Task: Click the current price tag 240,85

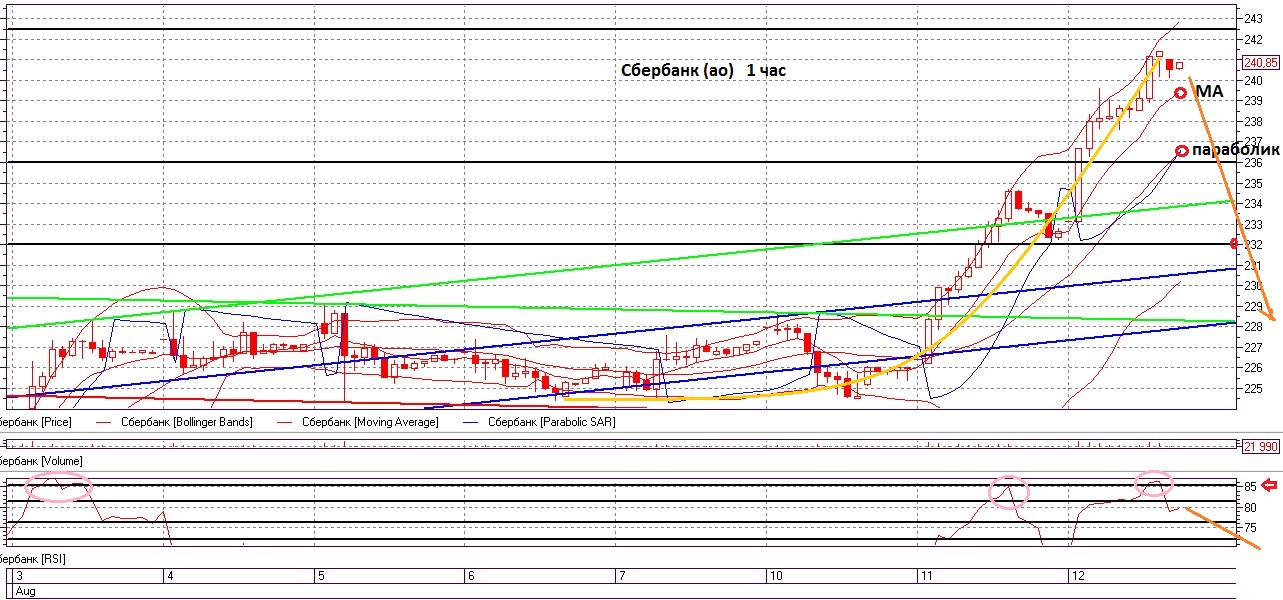Action: click(1260, 61)
